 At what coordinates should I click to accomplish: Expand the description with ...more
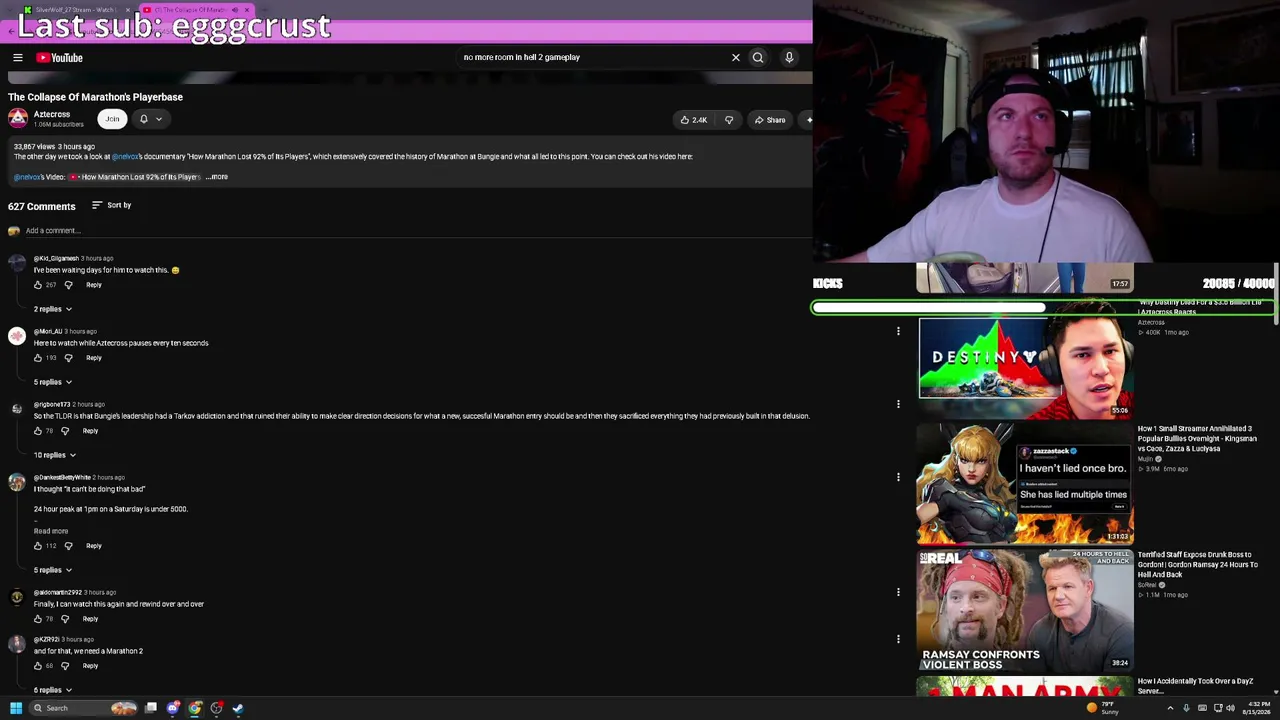point(217,177)
